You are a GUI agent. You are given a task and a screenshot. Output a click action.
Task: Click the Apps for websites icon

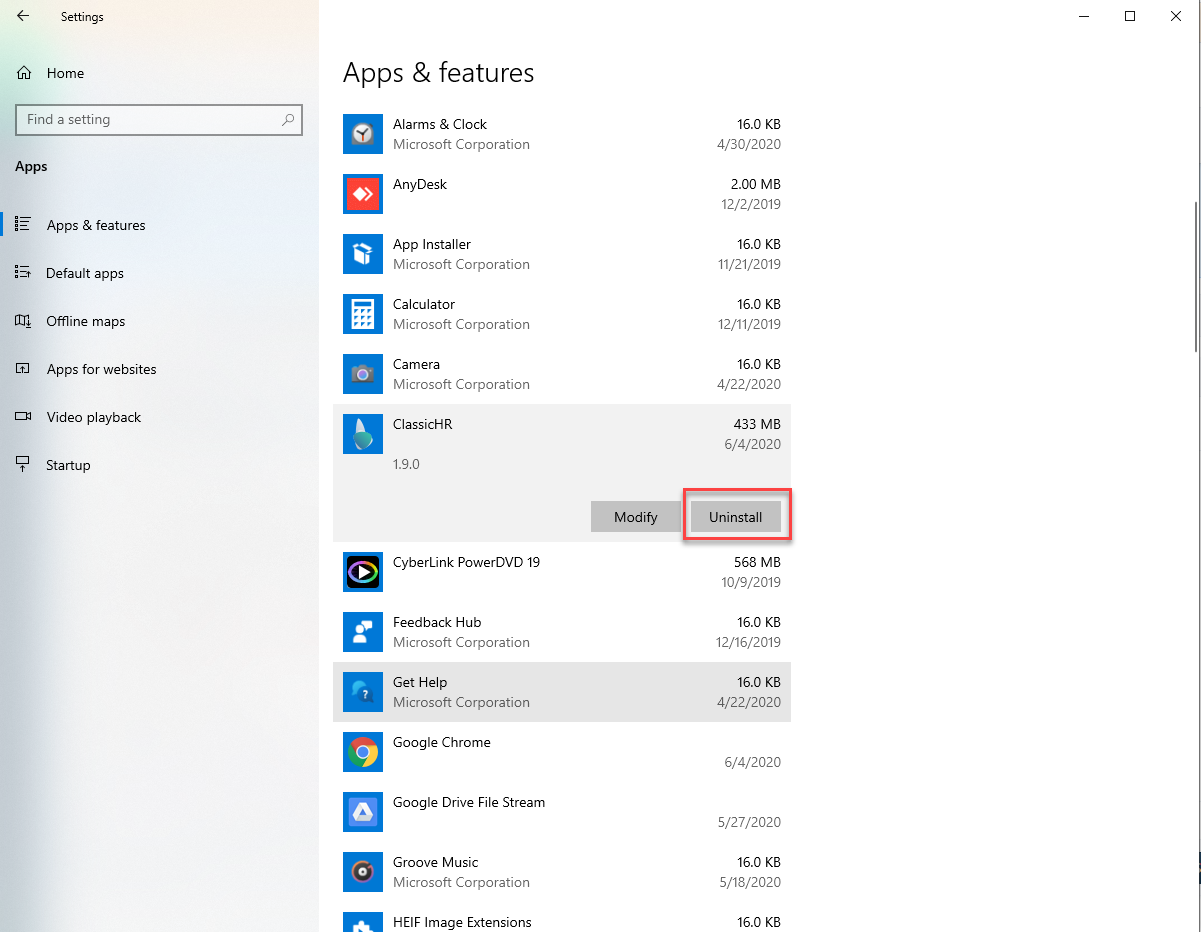23,369
